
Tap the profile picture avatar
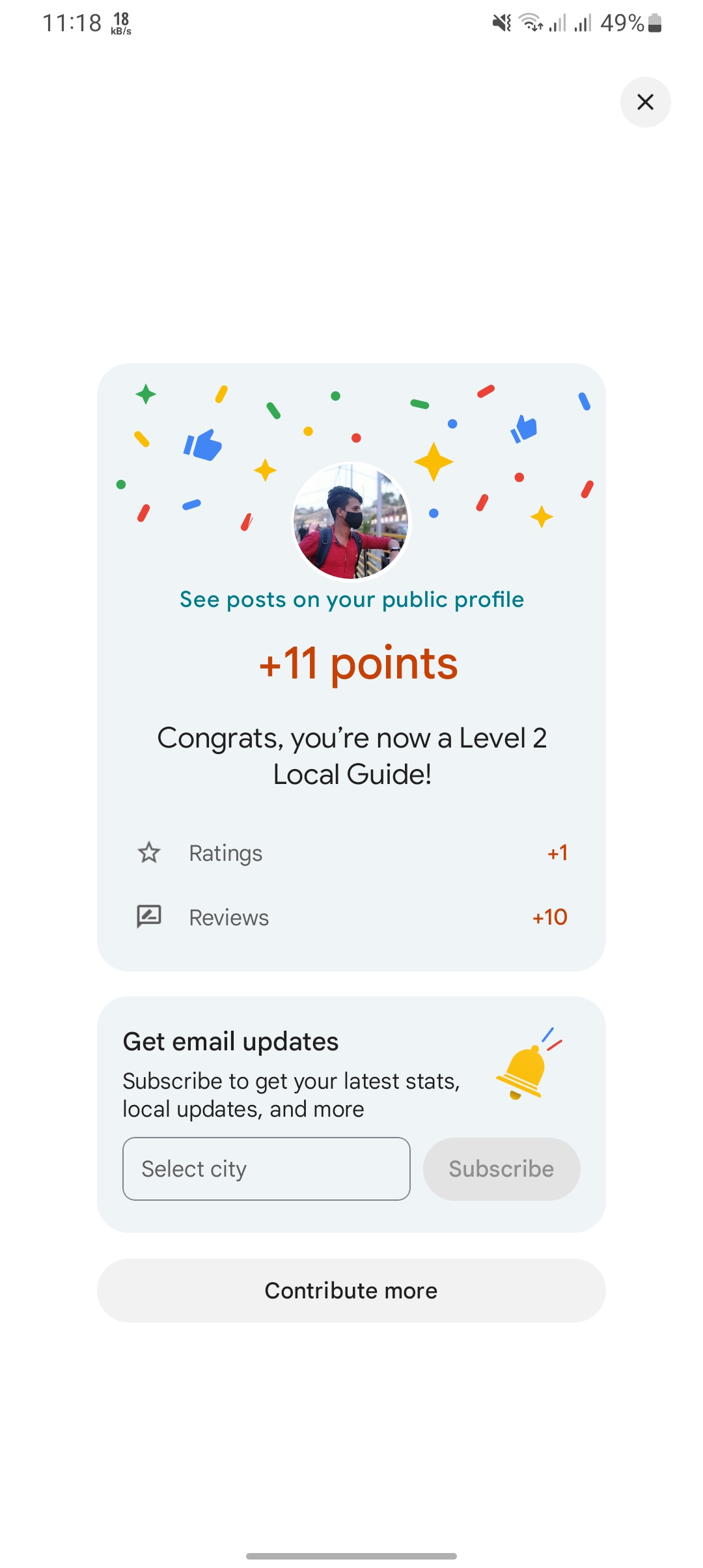(x=351, y=521)
